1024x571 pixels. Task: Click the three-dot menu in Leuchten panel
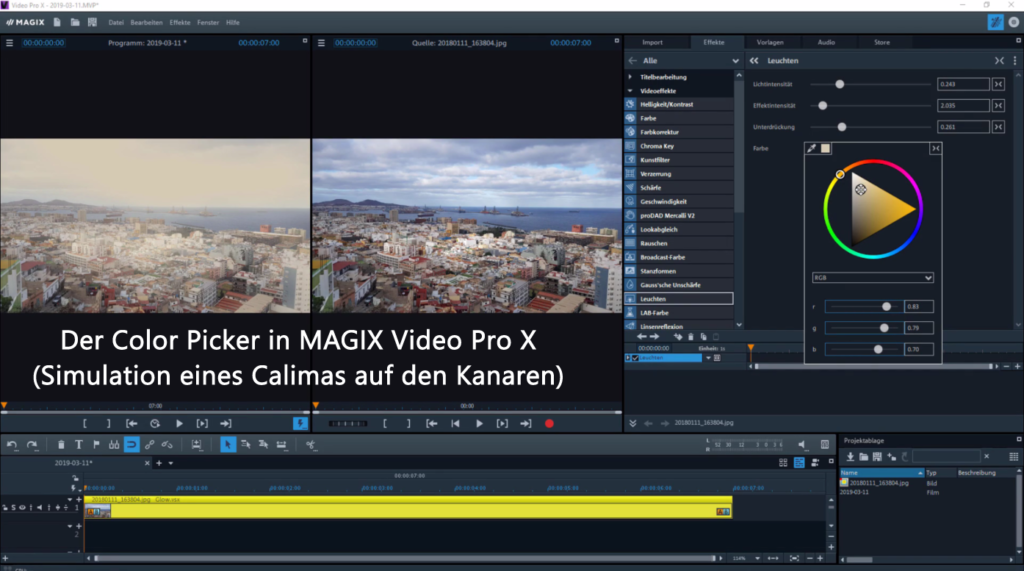pos(1015,61)
